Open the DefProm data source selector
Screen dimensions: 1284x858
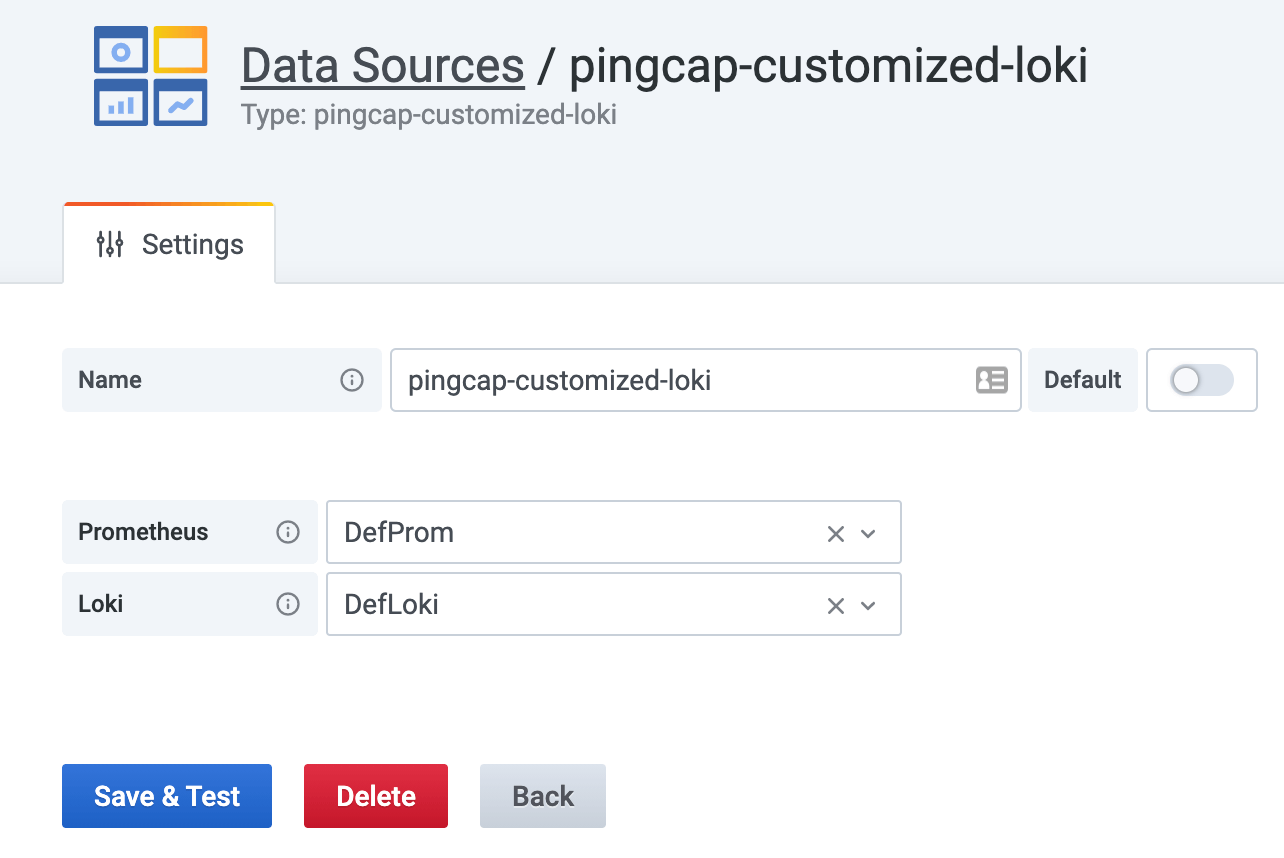tap(614, 532)
